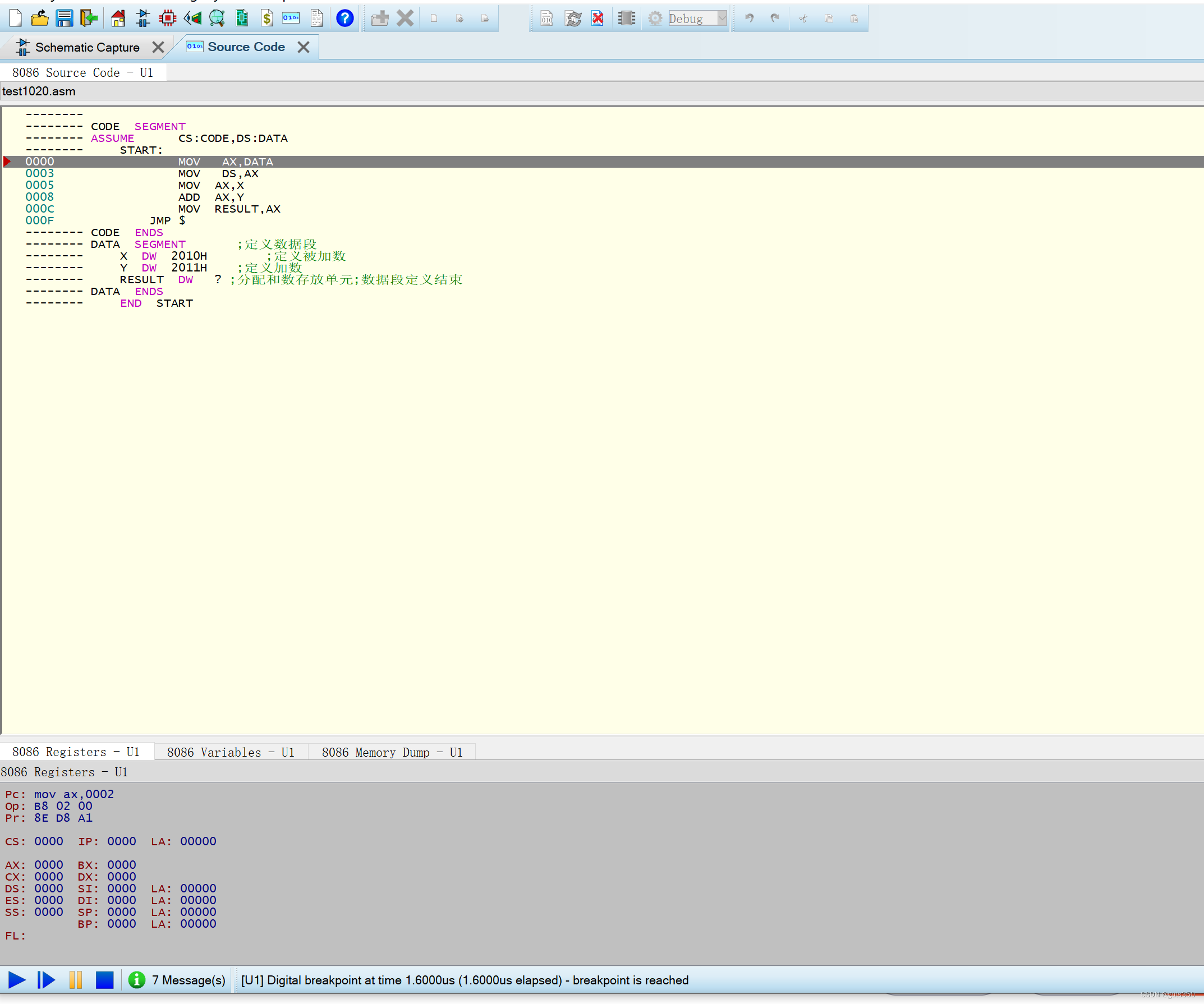
Task: Click the New Project icon
Action: click(x=16, y=19)
